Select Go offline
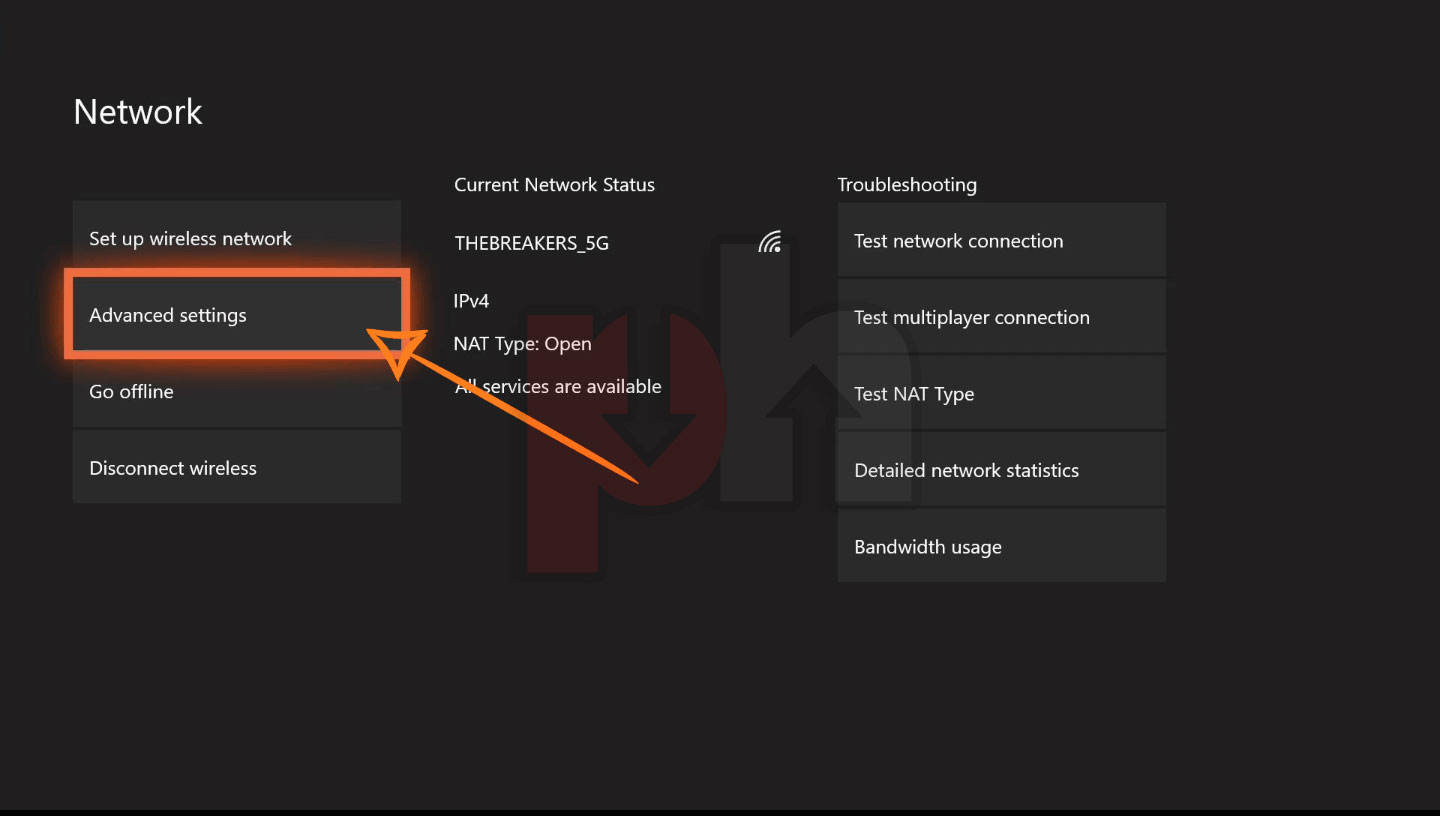 tap(237, 391)
